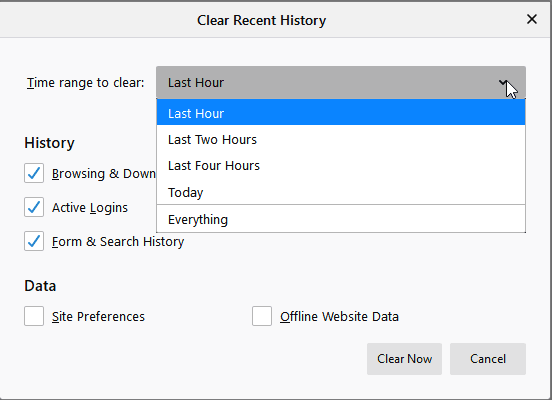
Task: Choose Everything as the time range
Action: click(341, 219)
